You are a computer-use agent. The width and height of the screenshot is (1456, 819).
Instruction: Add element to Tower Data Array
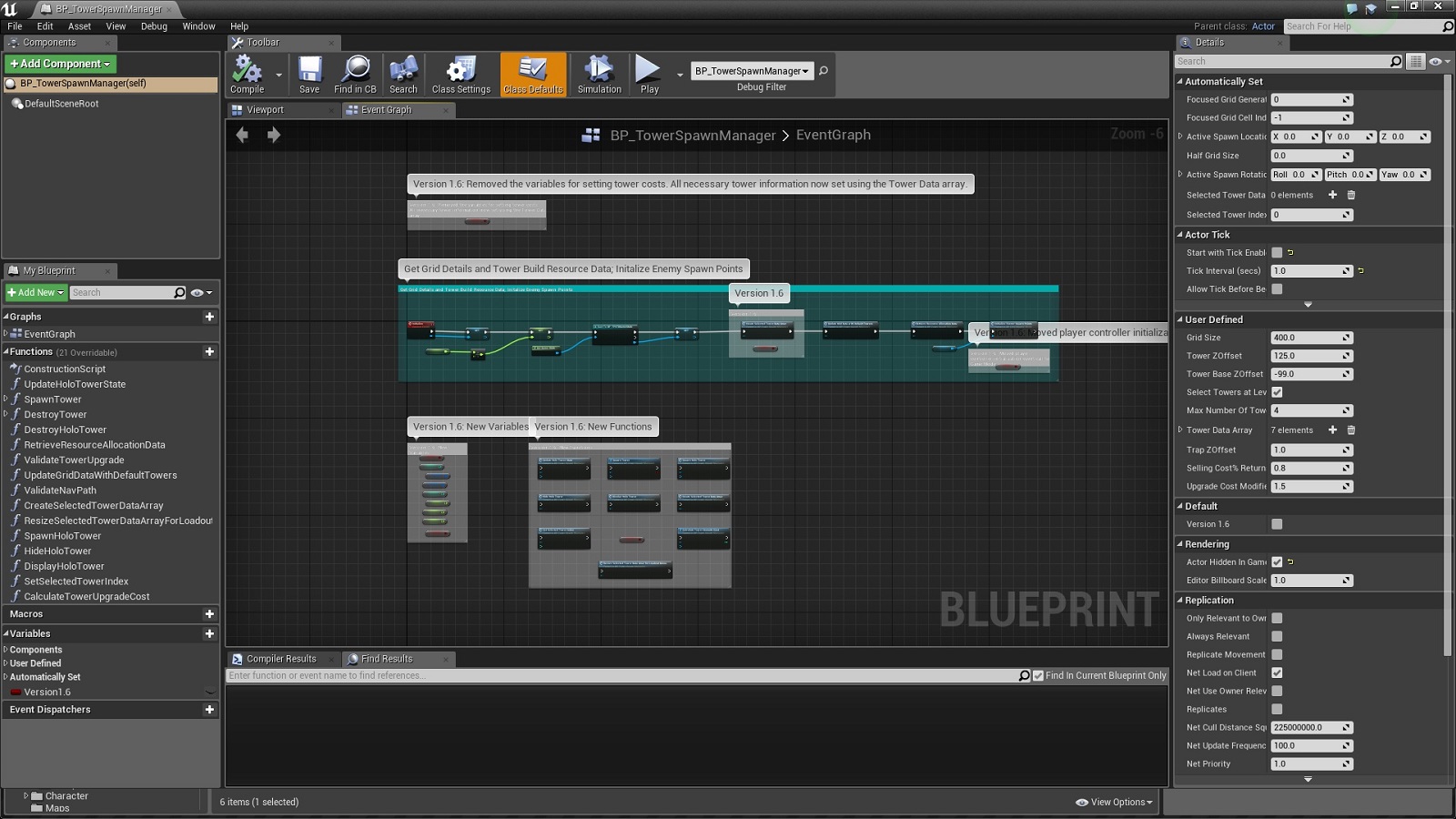click(1332, 430)
